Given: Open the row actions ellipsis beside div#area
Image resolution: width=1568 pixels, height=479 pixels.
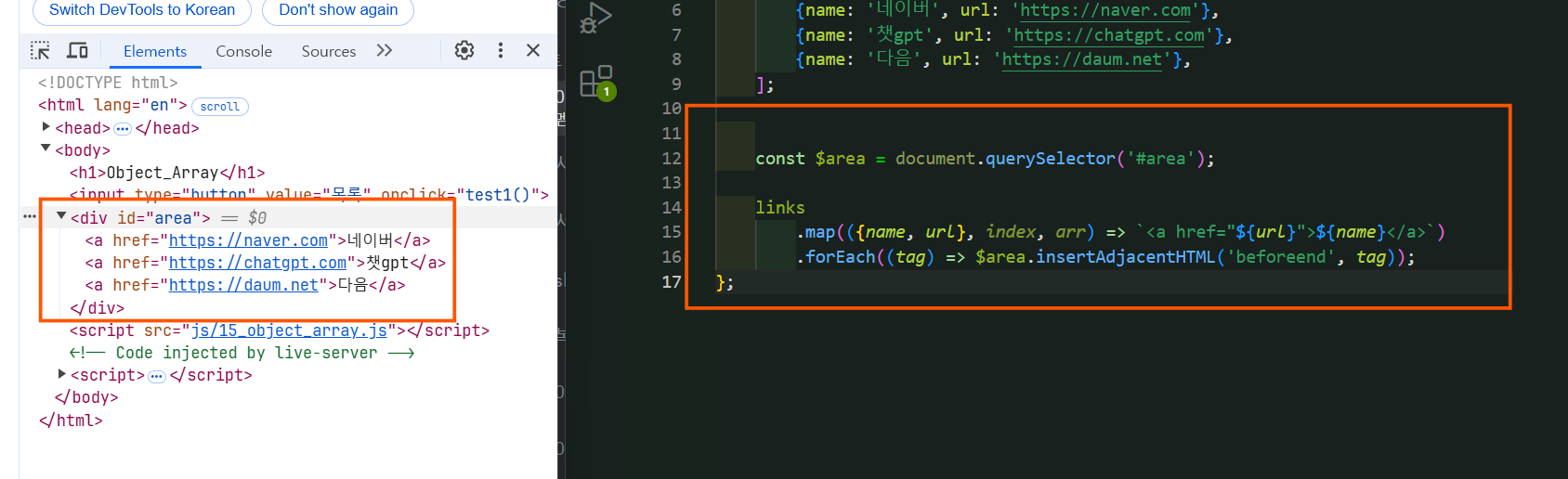Looking at the screenshot, I should click(x=30, y=216).
